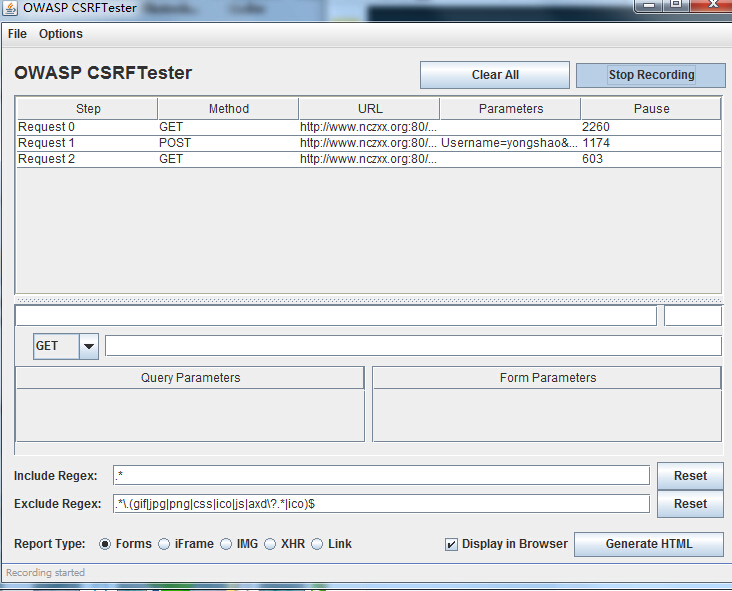Screen dimensions: 732x591
Task: Click Request 2's GET method cell
Action: coord(228,159)
